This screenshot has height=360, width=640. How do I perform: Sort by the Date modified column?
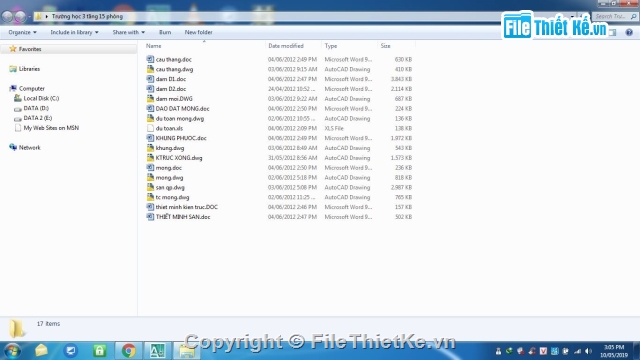[x=286, y=46]
